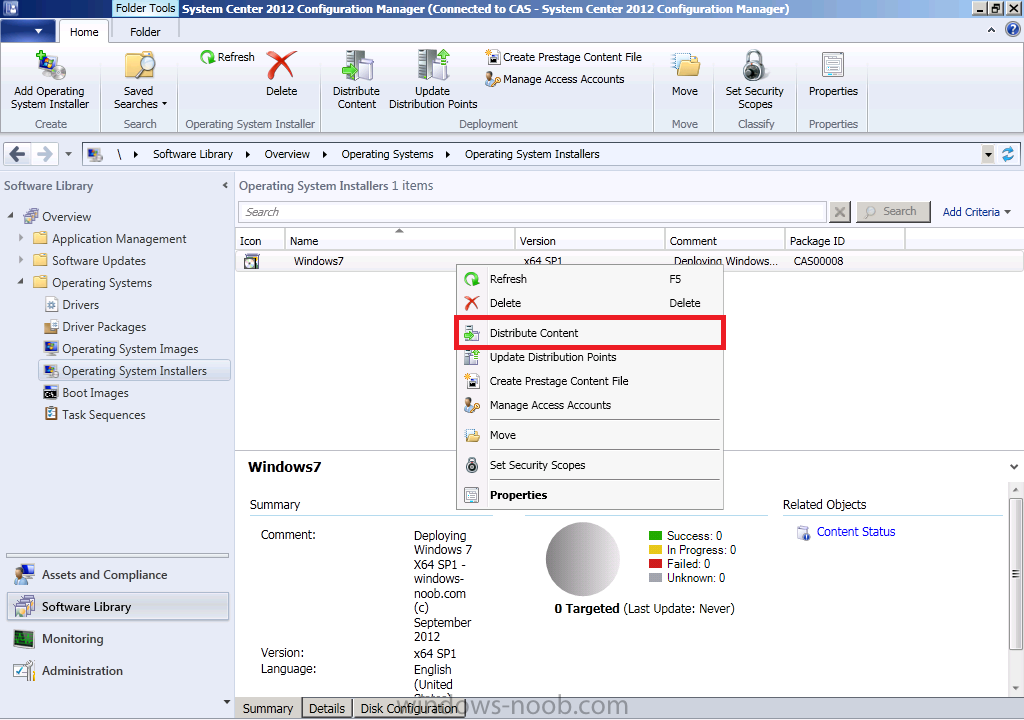
Task: Click Distribute Content ribbon icon
Action: tap(357, 65)
